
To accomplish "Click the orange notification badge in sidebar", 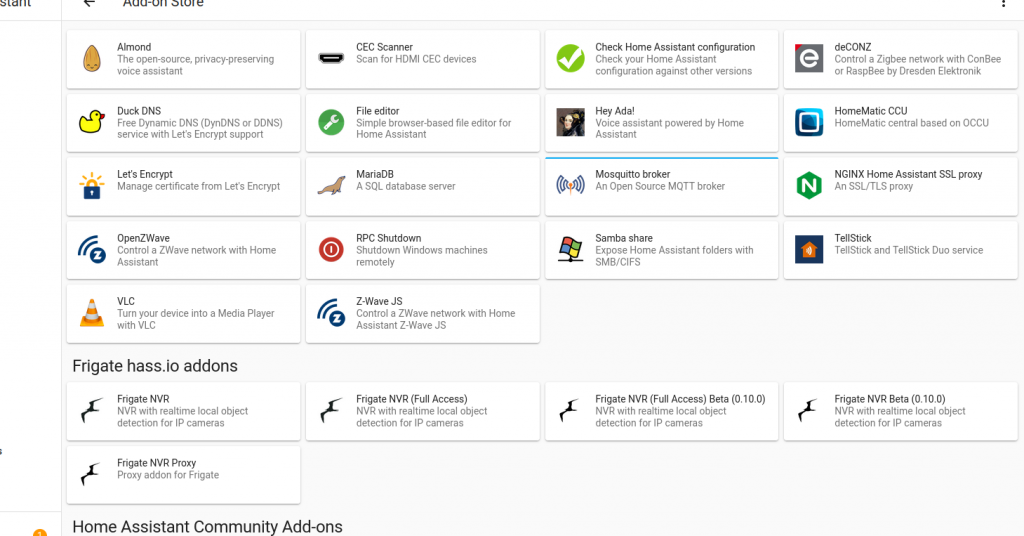I will (40, 533).
